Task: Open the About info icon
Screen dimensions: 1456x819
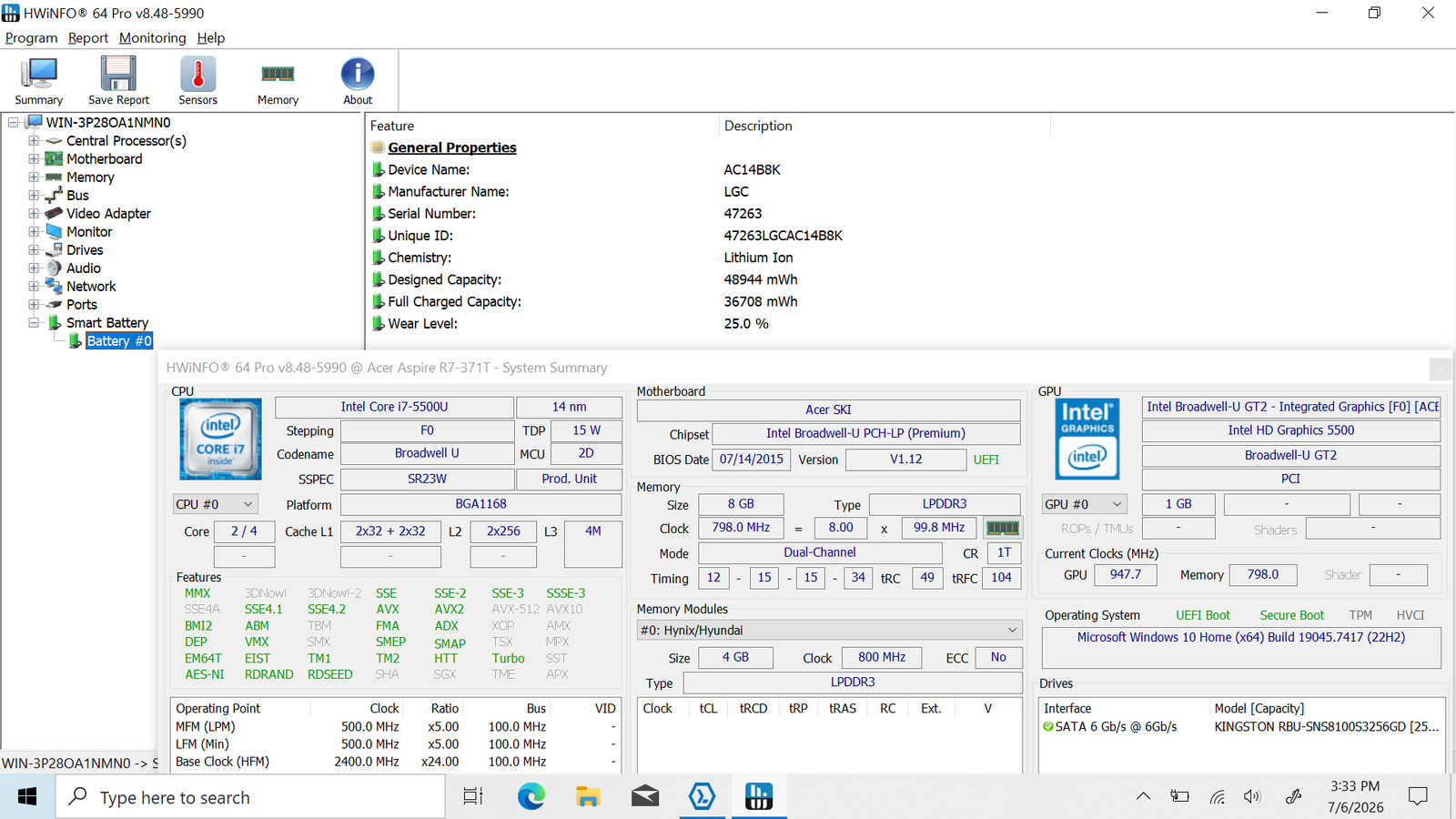Action: pos(358,74)
